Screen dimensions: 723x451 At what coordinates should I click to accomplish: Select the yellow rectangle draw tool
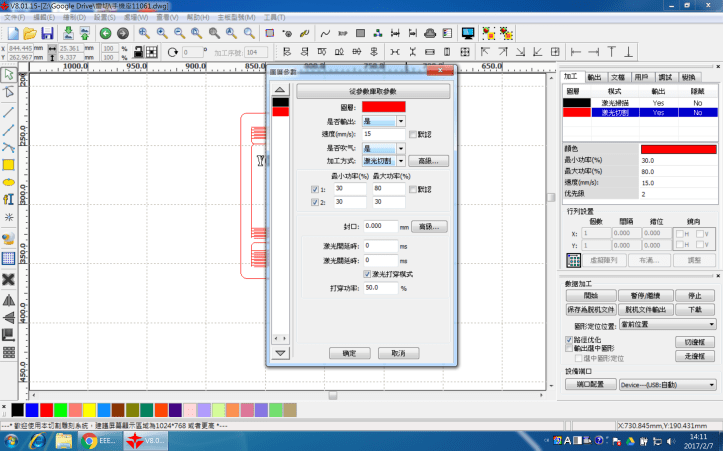[x=8, y=164]
